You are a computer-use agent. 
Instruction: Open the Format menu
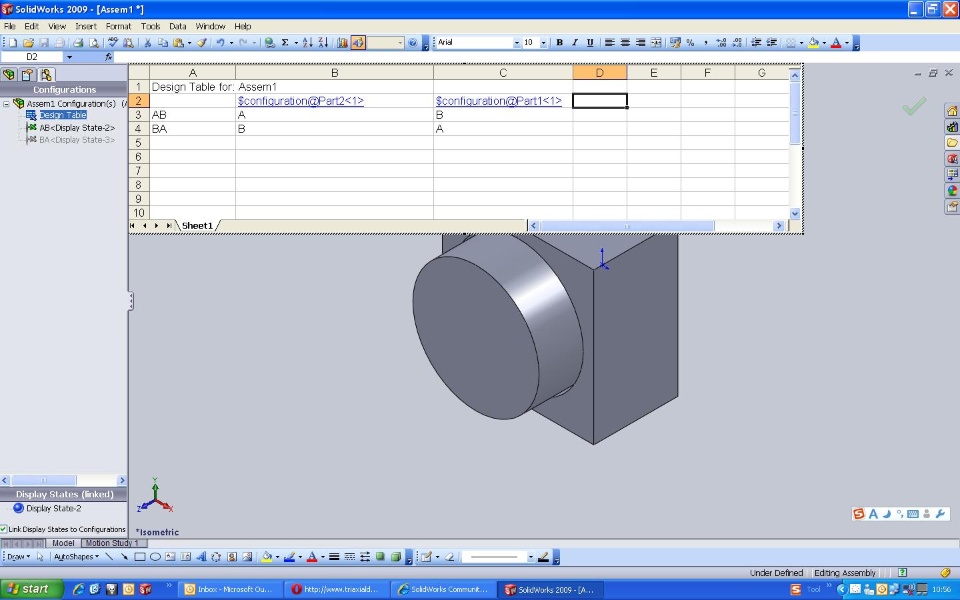point(118,26)
